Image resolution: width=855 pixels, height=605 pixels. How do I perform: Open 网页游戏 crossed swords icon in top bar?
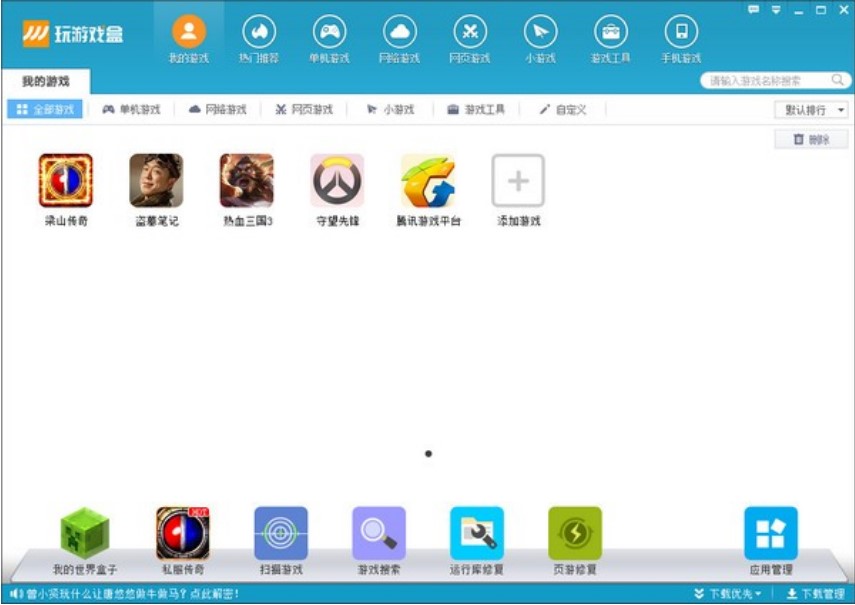470,33
